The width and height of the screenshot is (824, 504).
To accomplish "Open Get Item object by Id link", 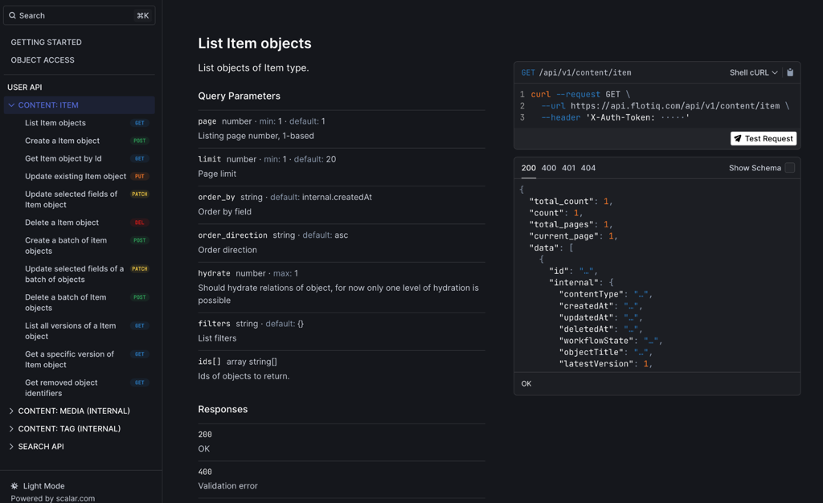I will click(63, 159).
